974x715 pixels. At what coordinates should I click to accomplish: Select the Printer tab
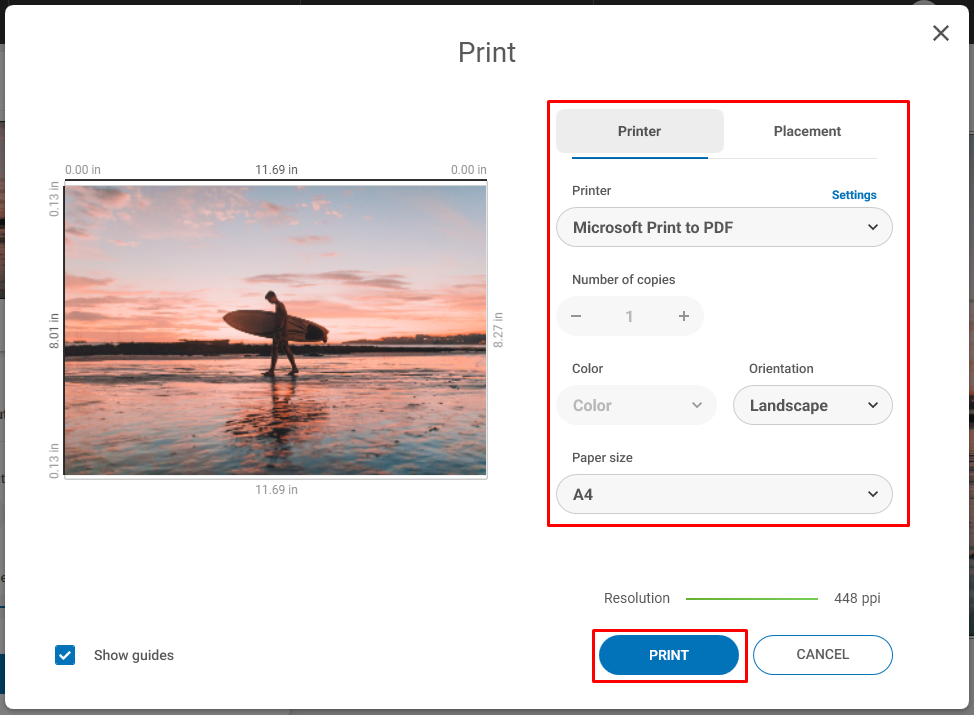click(x=639, y=131)
